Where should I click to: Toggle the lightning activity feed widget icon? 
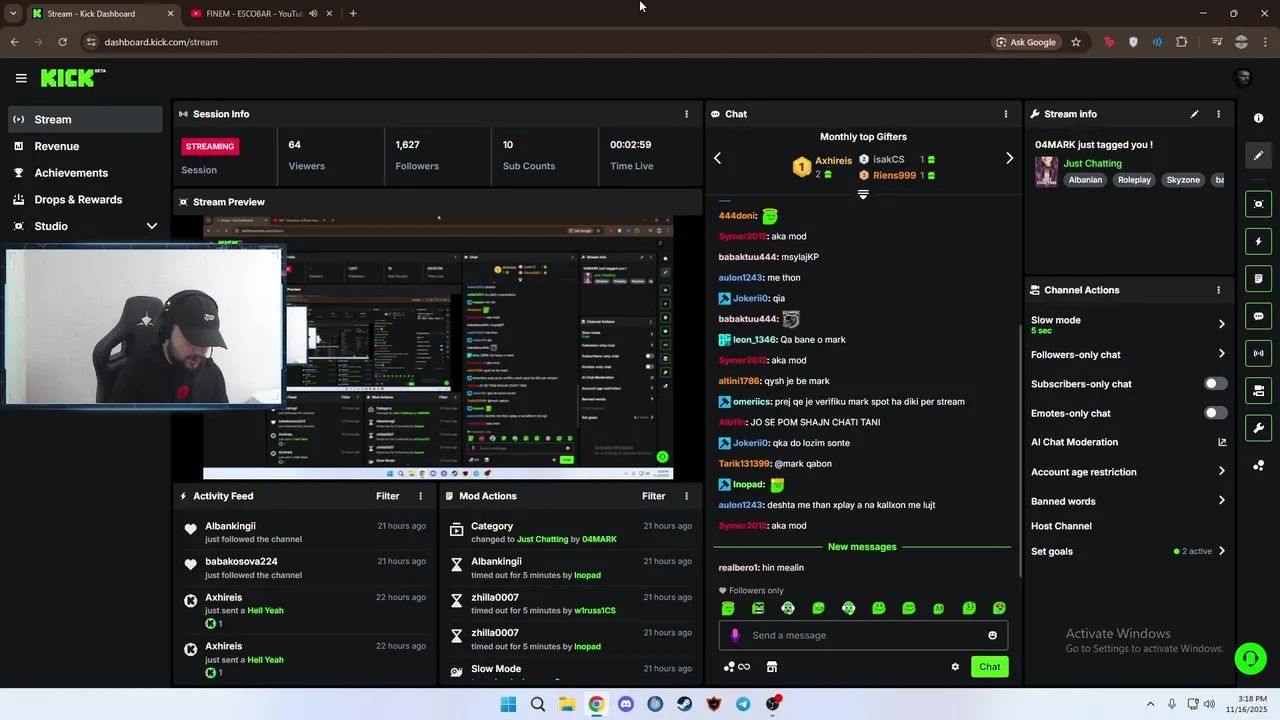tap(1258, 241)
